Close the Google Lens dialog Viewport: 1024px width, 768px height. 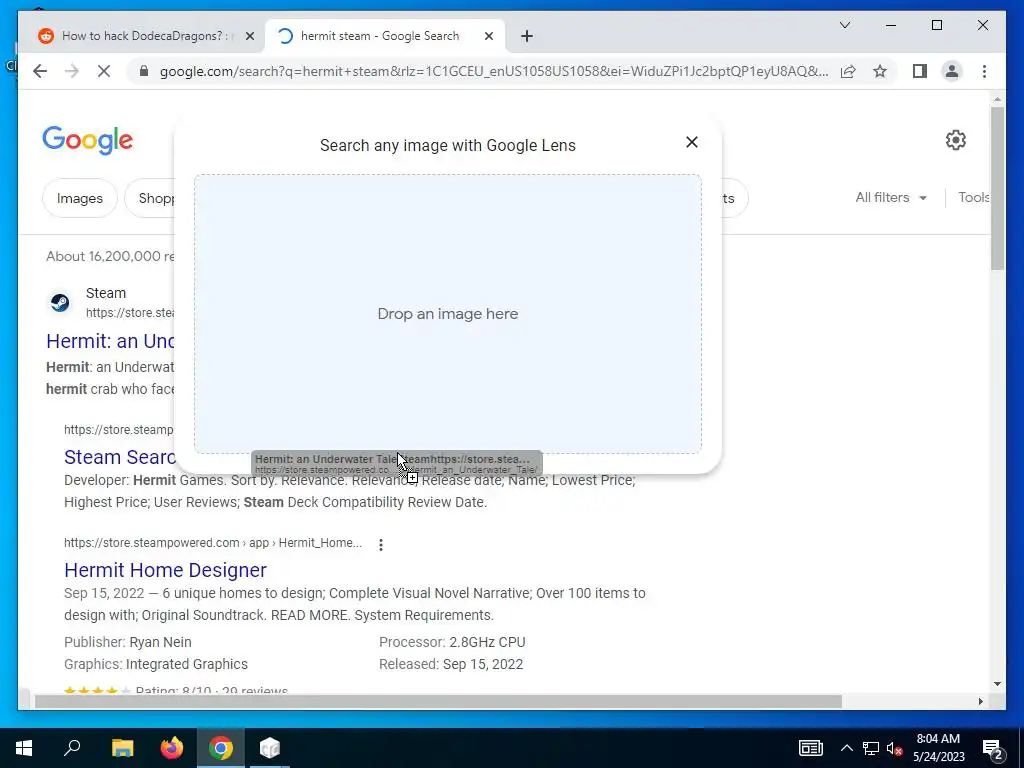(692, 142)
